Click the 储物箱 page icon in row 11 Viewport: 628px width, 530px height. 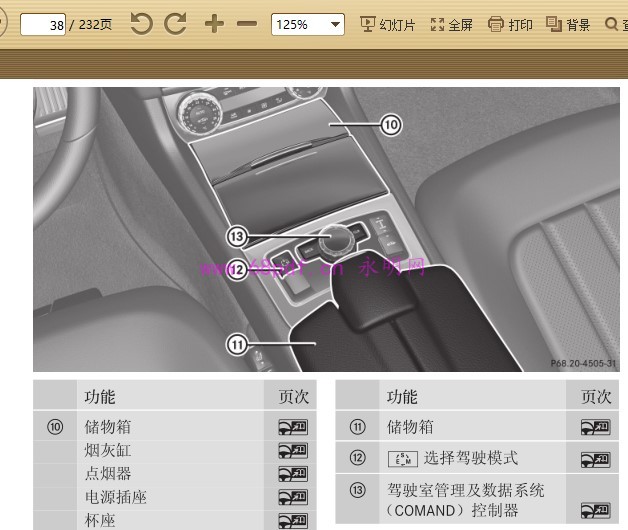(595, 427)
